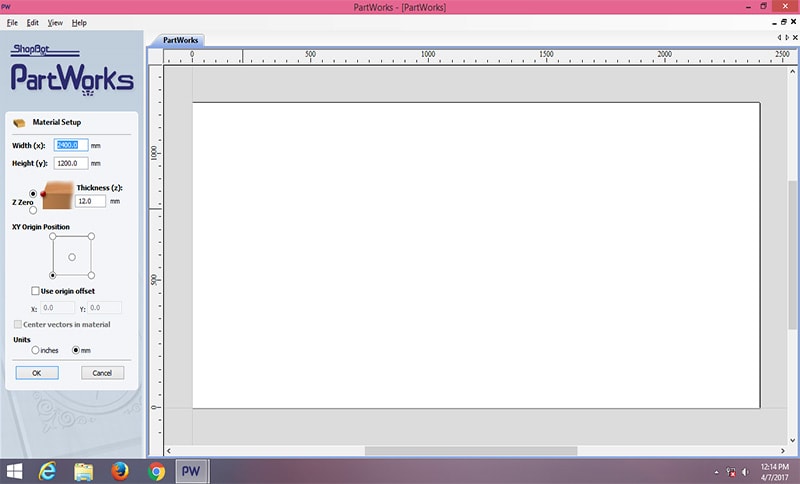Click the Width (x) input field
Image resolution: width=800 pixels, height=484 pixels.
(71, 145)
